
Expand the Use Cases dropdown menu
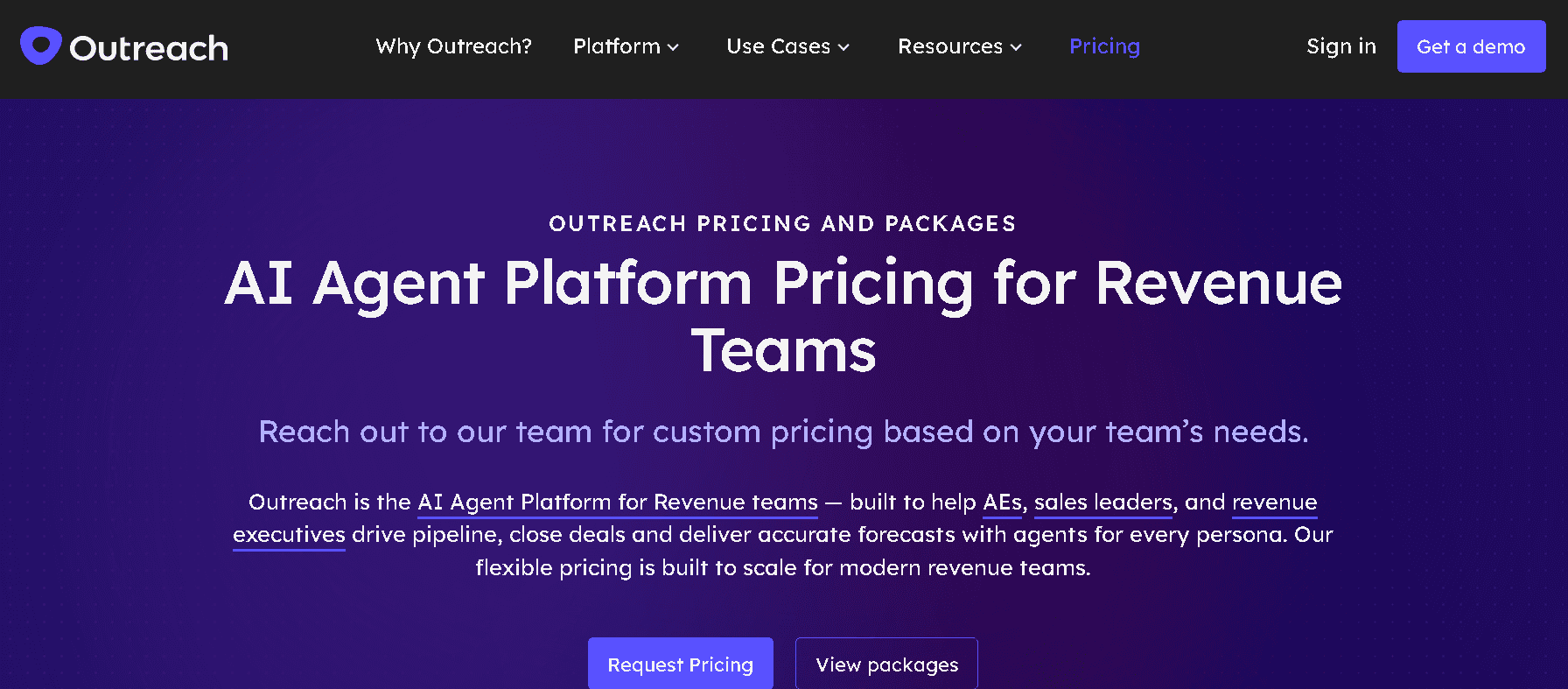[787, 46]
